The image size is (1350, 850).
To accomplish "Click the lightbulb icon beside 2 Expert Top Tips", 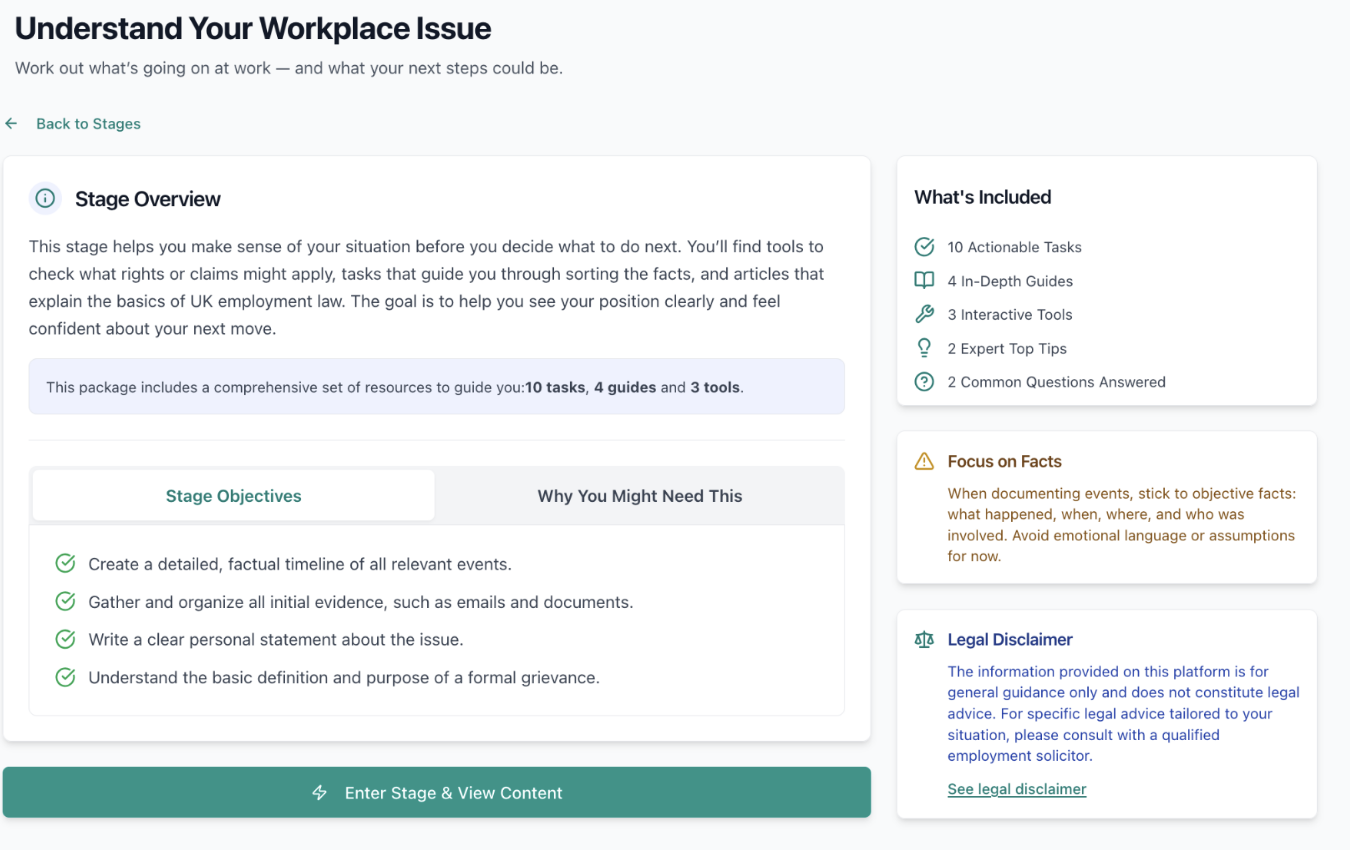I will click(x=924, y=348).
